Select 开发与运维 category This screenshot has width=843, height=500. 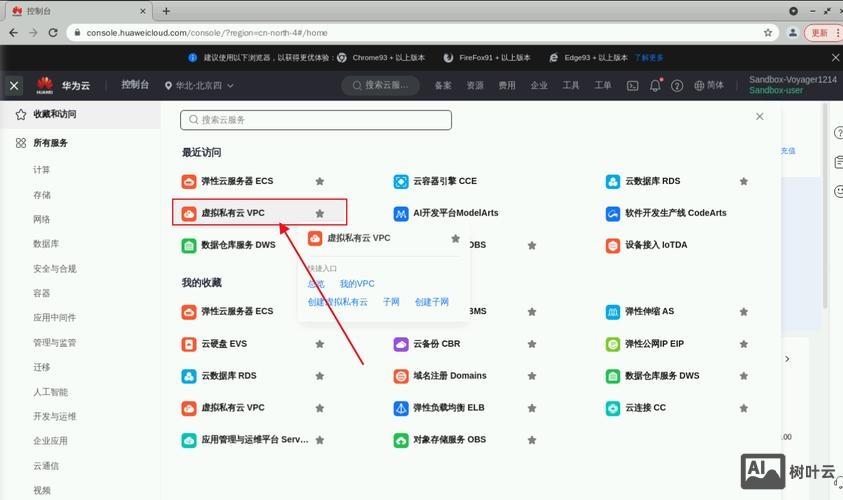(x=55, y=416)
